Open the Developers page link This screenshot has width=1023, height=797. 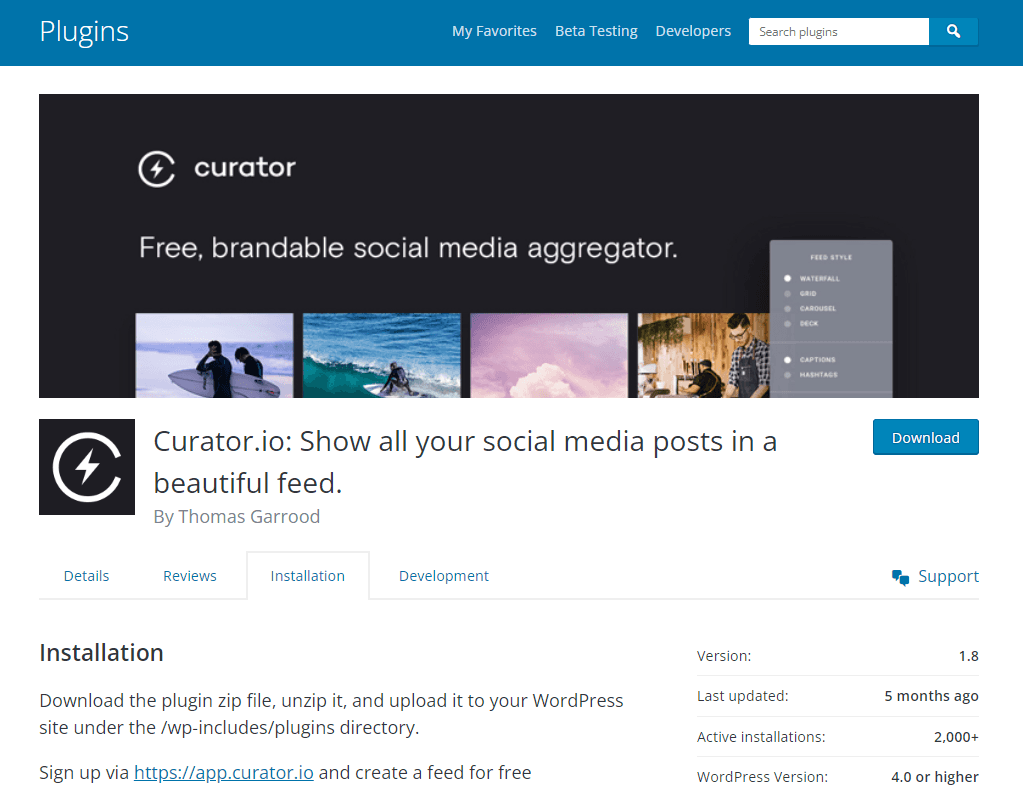click(x=693, y=31)
